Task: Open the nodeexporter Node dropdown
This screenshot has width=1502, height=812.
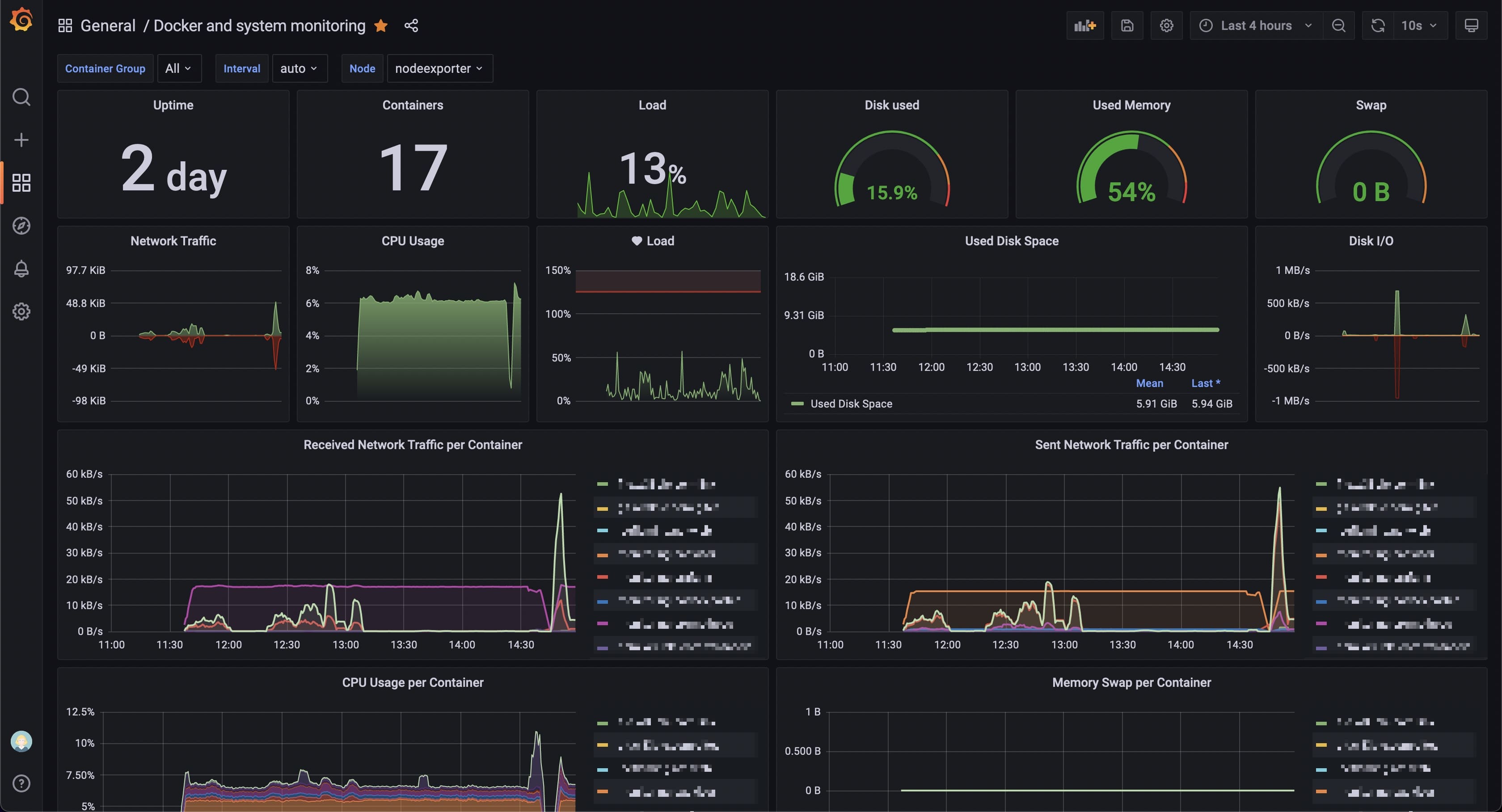Action: click(x=439, y=69)
